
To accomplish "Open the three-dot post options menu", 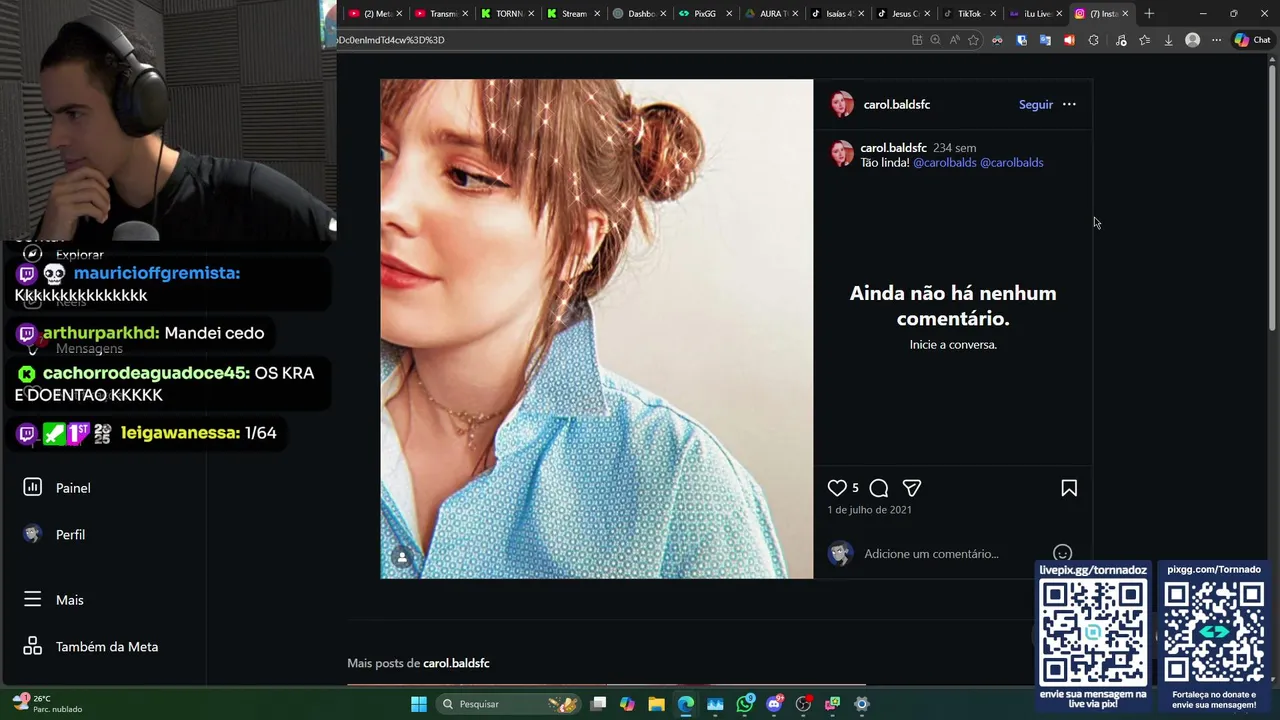I will point(1069,104).
